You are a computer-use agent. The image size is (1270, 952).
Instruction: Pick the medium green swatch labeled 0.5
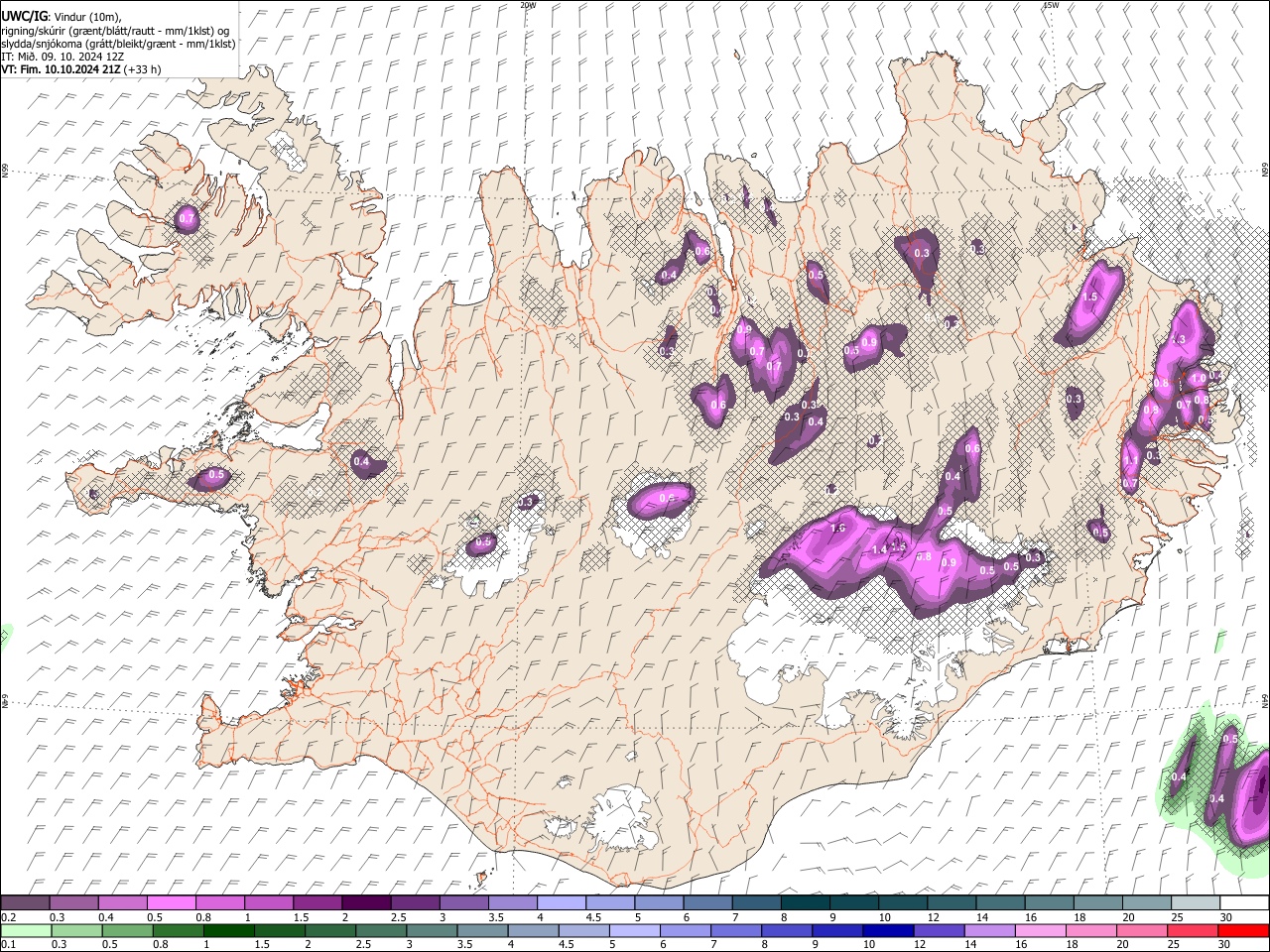127,930
